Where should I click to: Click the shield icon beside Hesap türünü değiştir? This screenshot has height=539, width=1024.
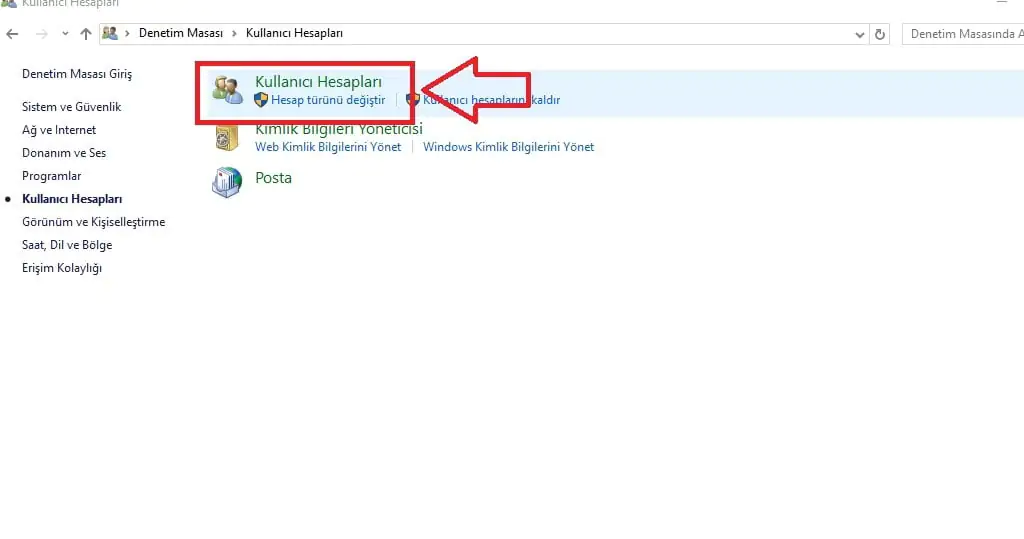[261, 100]
